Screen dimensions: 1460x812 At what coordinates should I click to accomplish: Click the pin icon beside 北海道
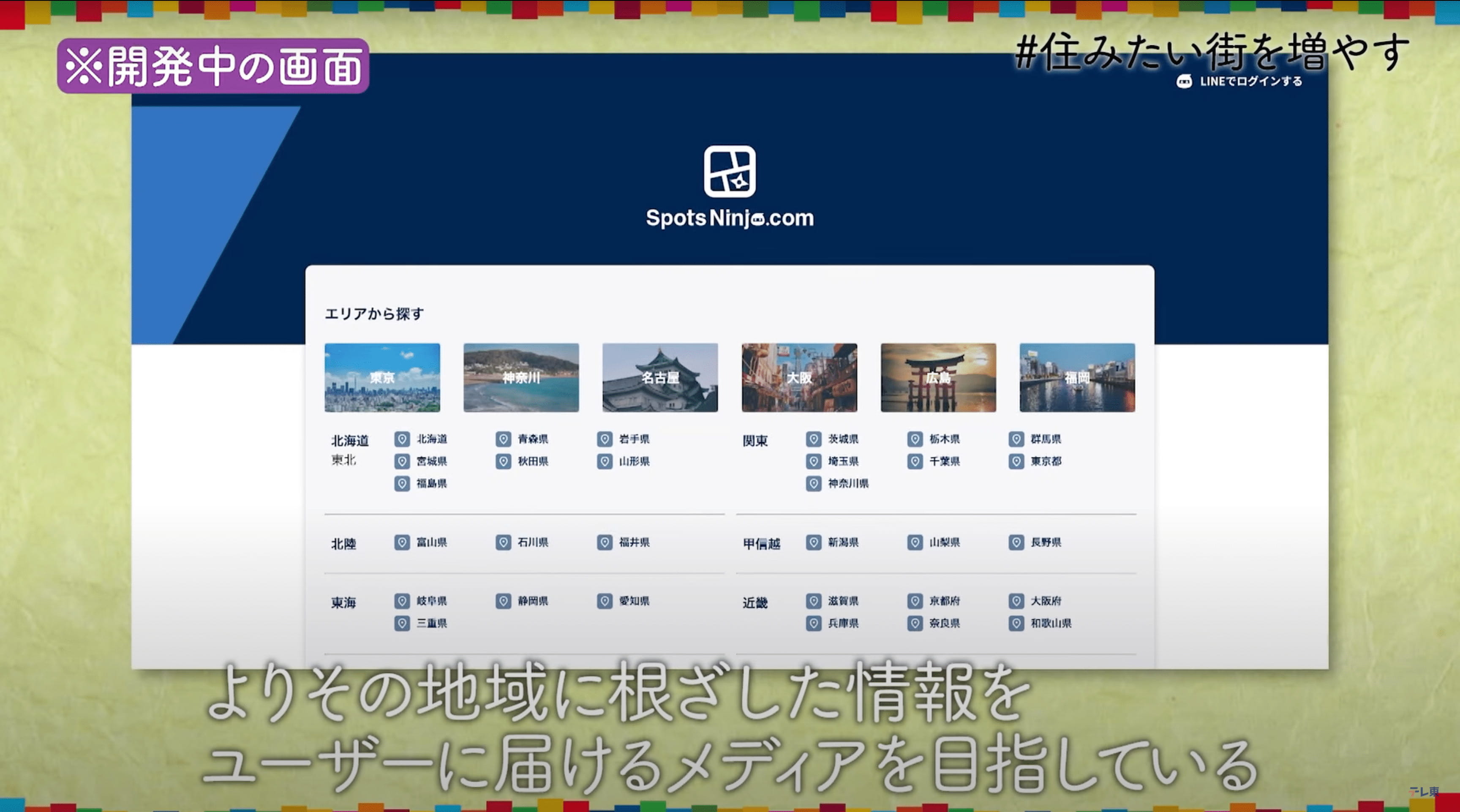pos(402,439)
